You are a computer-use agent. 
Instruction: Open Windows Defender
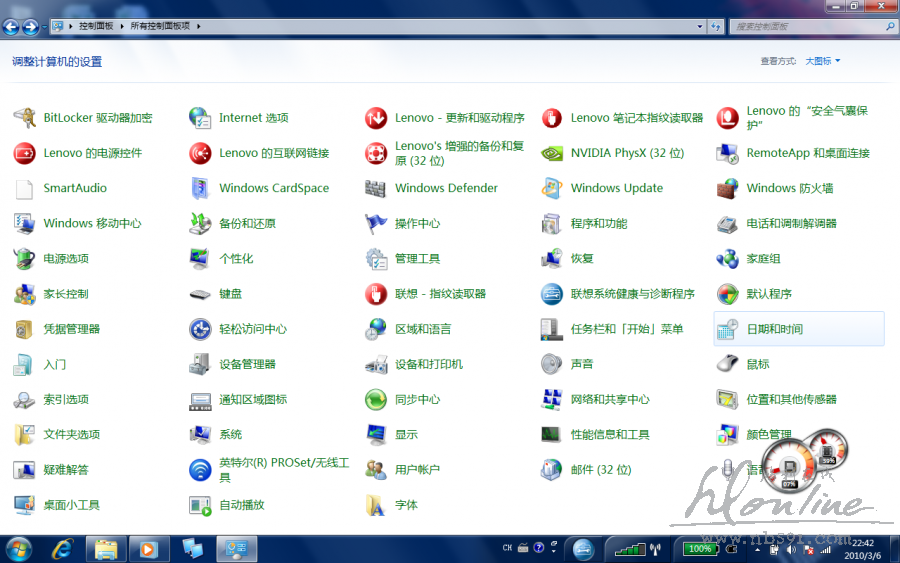(446, 188)
